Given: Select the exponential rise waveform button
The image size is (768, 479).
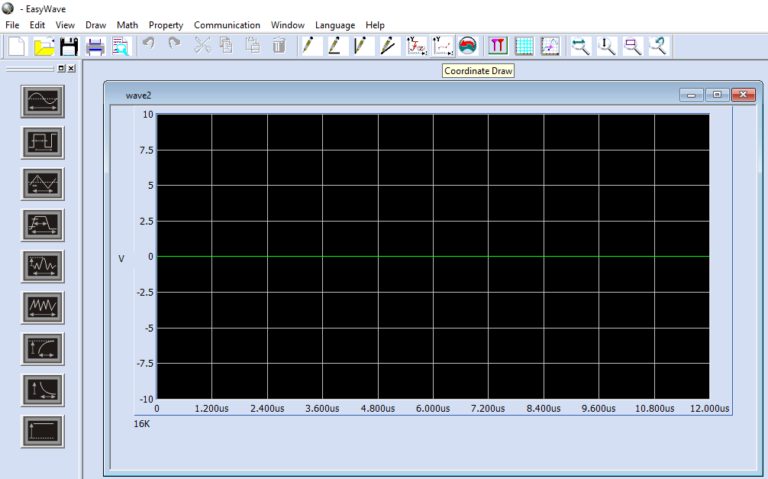Looking at the screenshot, I should [x=43, y=348].
